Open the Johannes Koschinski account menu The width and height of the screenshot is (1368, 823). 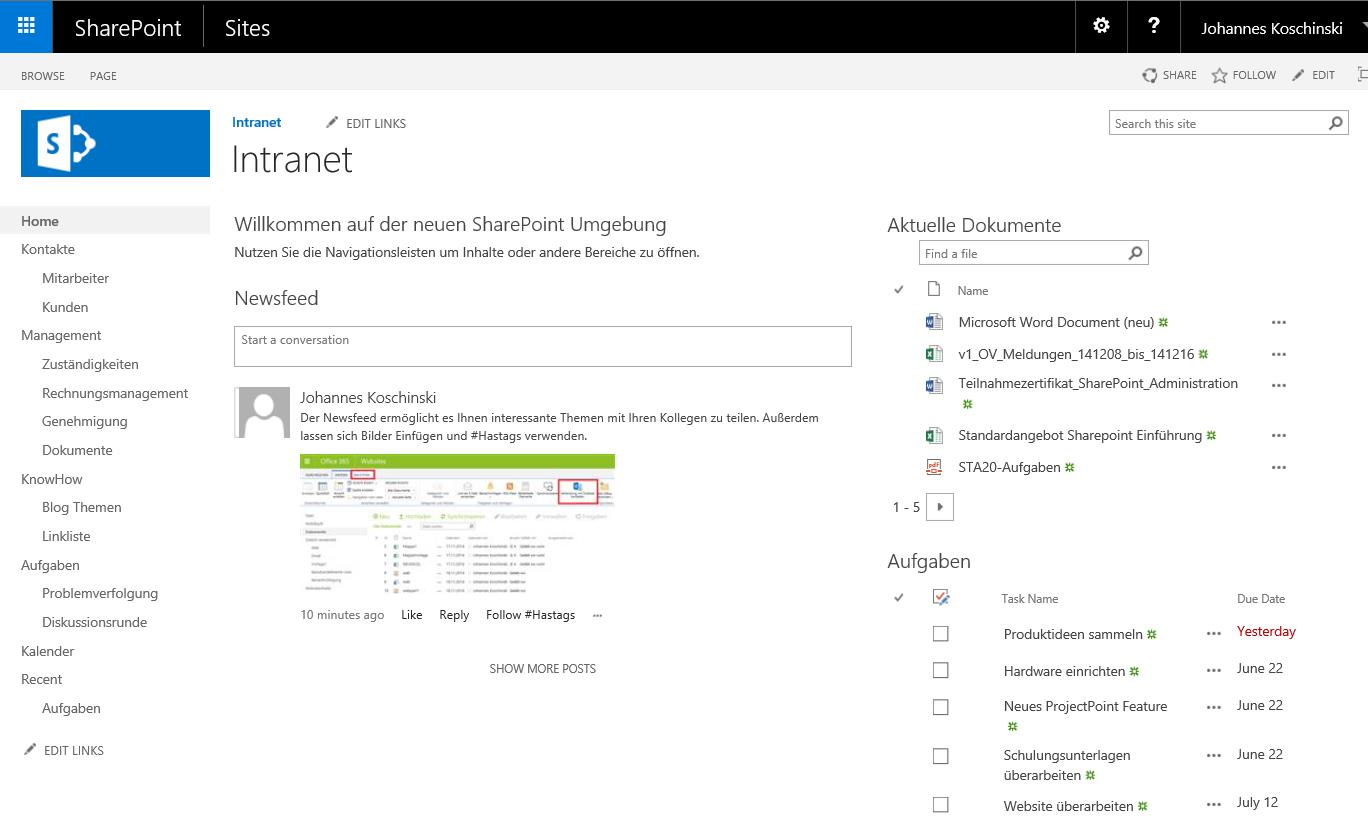coord(1272,28)
